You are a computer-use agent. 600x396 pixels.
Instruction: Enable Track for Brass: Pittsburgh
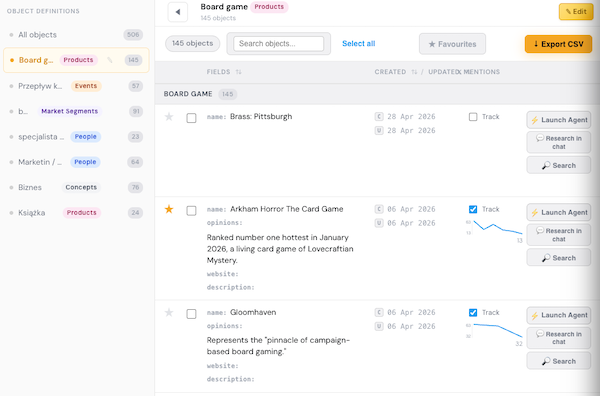click(473, 117)
